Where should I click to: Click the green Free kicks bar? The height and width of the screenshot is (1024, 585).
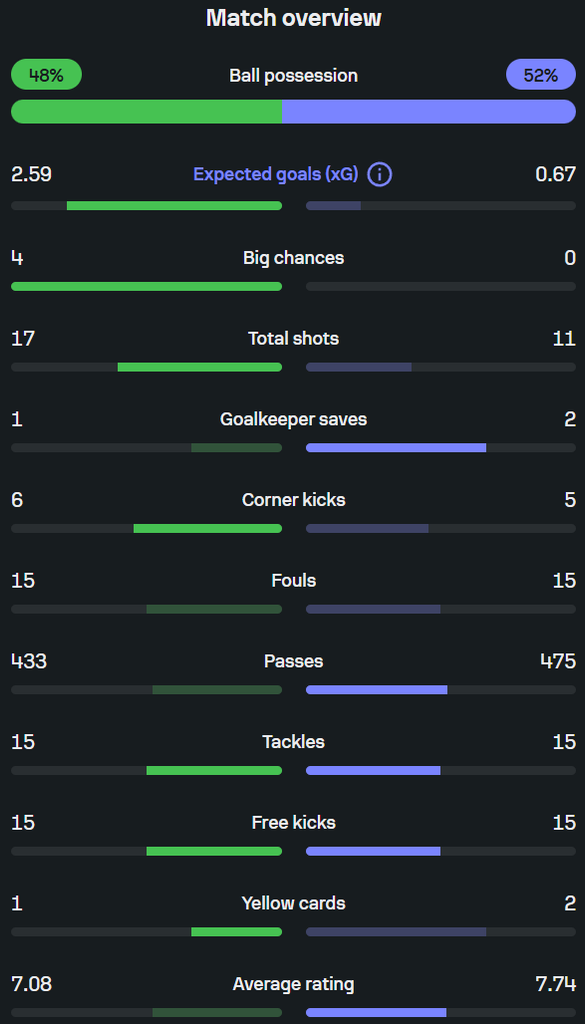click(x=214, y=851)
